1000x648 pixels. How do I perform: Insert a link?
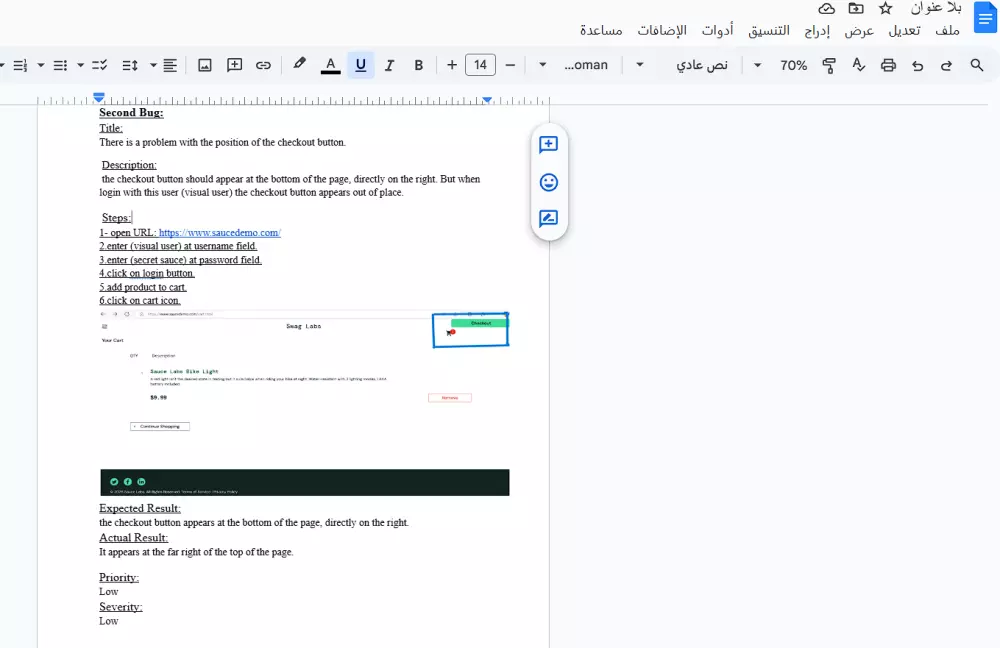click(263, 65)
